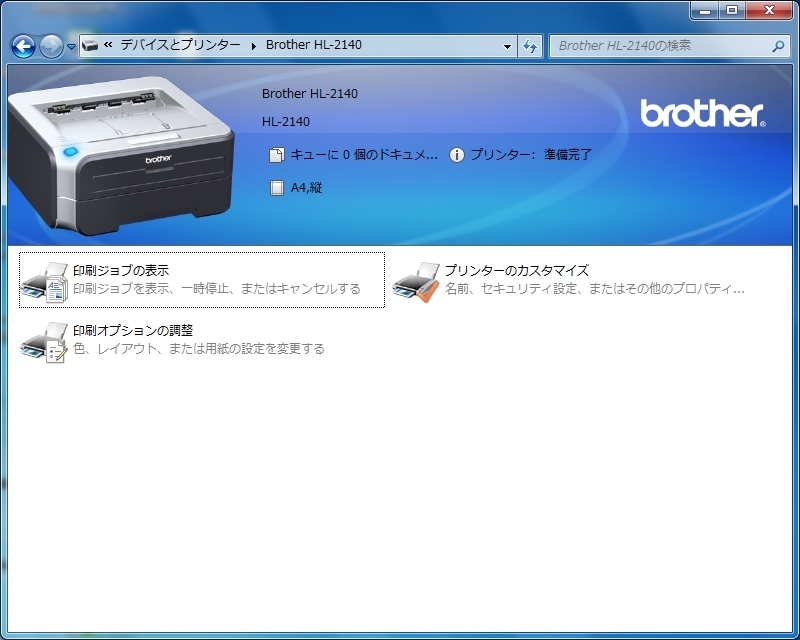Image resolution: width=800 pixels, height=640 pixels.
Task: Minimize the Brother HL-2140 window
Action: (x=705, y=10)
